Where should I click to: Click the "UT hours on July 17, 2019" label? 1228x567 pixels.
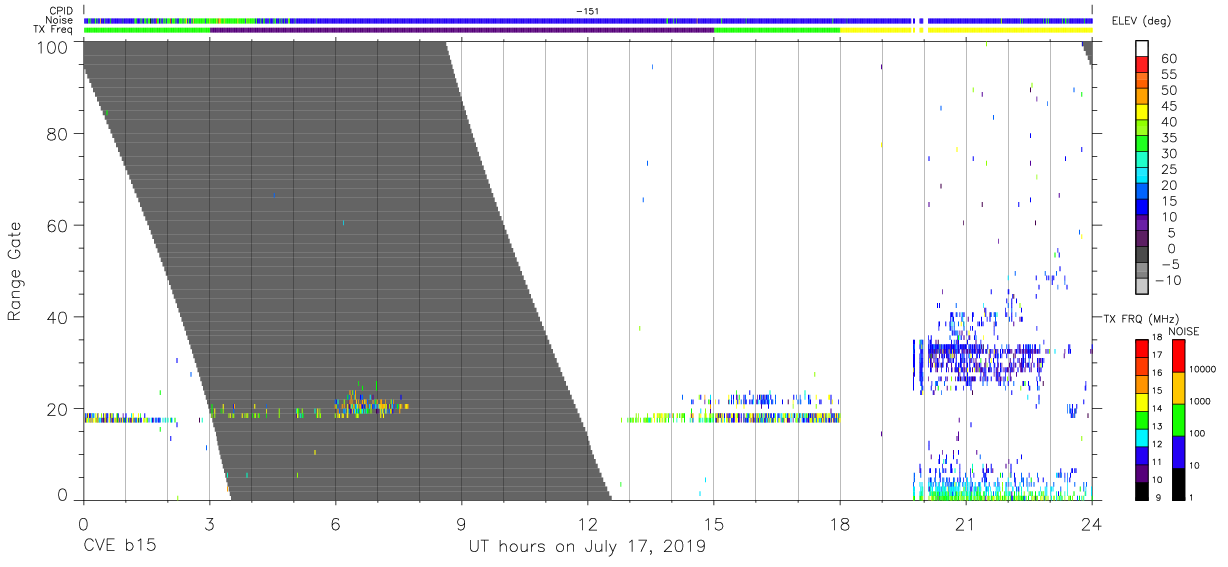(x=587, y=547)
